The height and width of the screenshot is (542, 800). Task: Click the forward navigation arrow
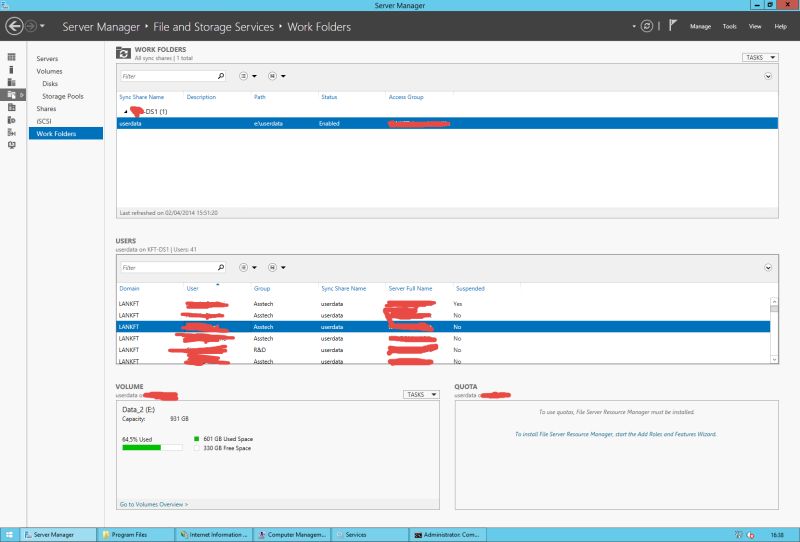click(31, 26)
